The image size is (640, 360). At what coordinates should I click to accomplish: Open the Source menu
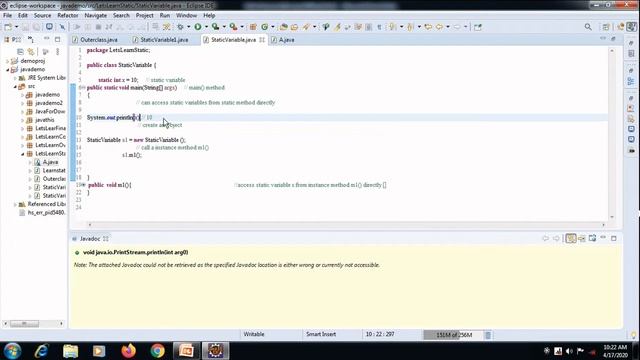(42, 16)
